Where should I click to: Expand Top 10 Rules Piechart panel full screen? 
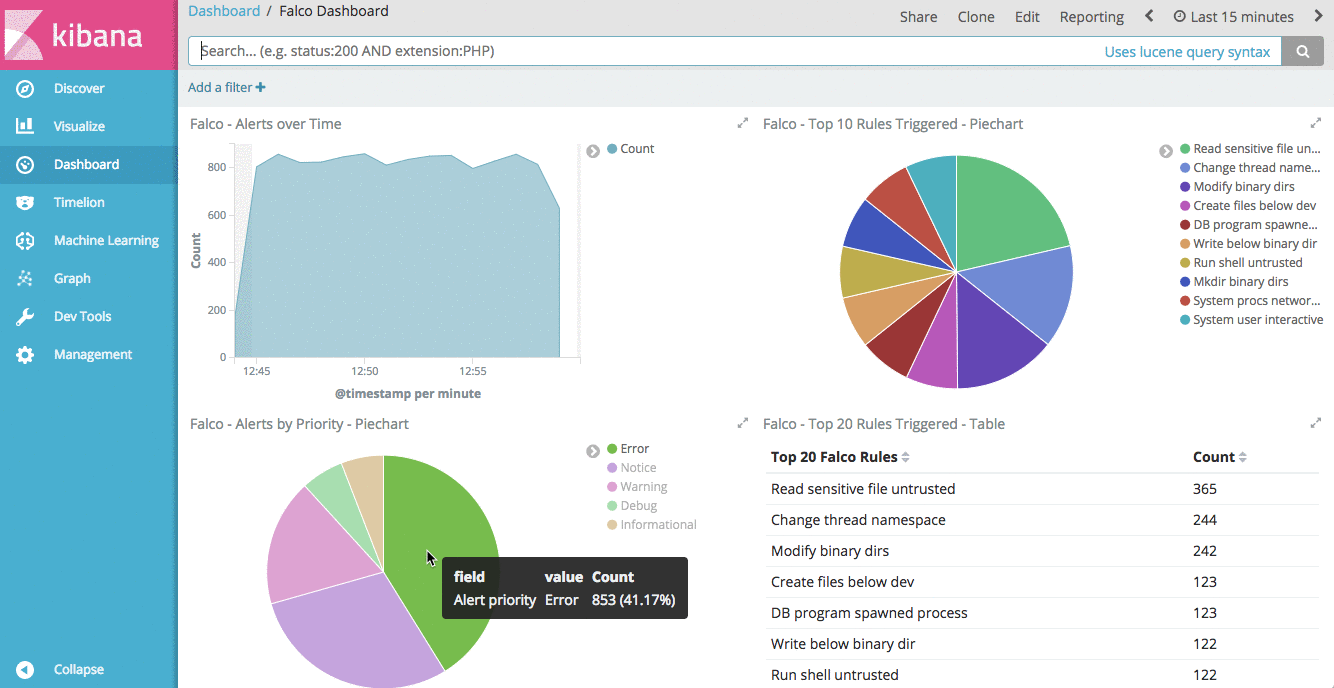pos(1315,123)
